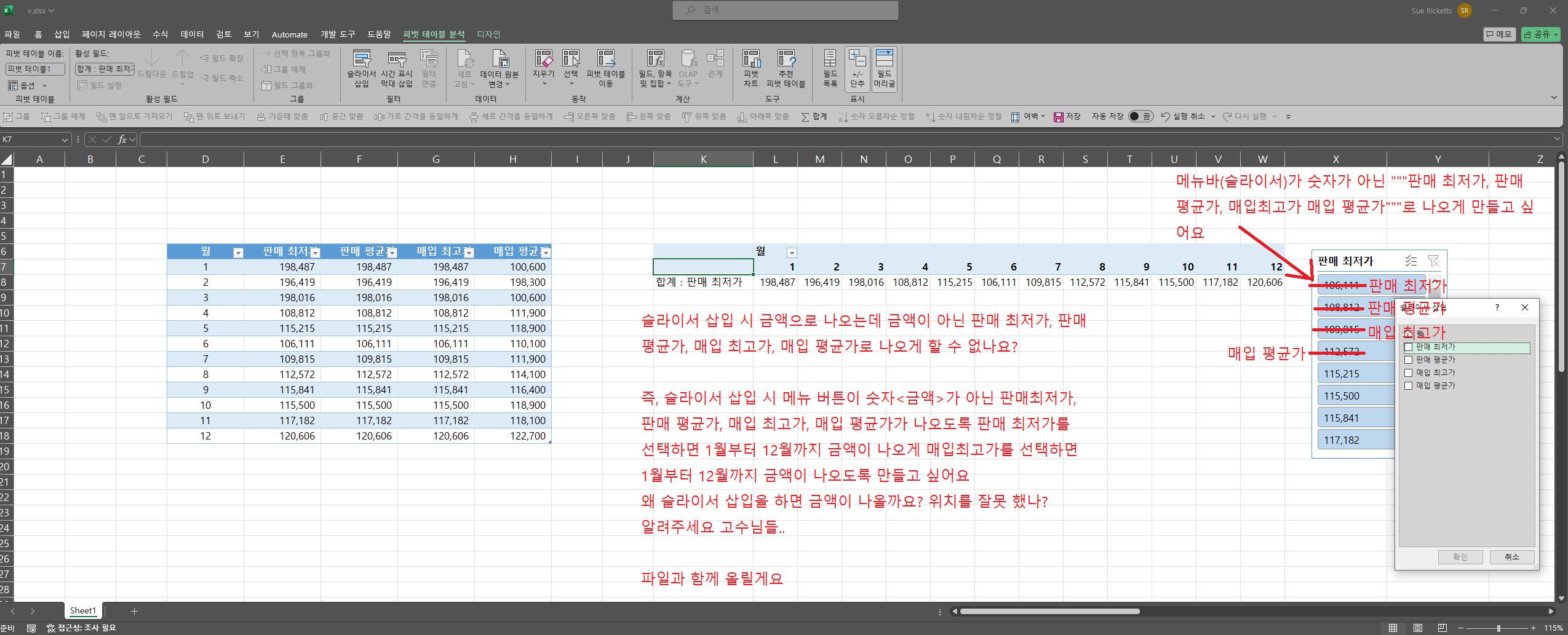Viewport: 1568px width, 635px height.
Task: Select the 115,215 slicer item
Action: point(1356,374)
